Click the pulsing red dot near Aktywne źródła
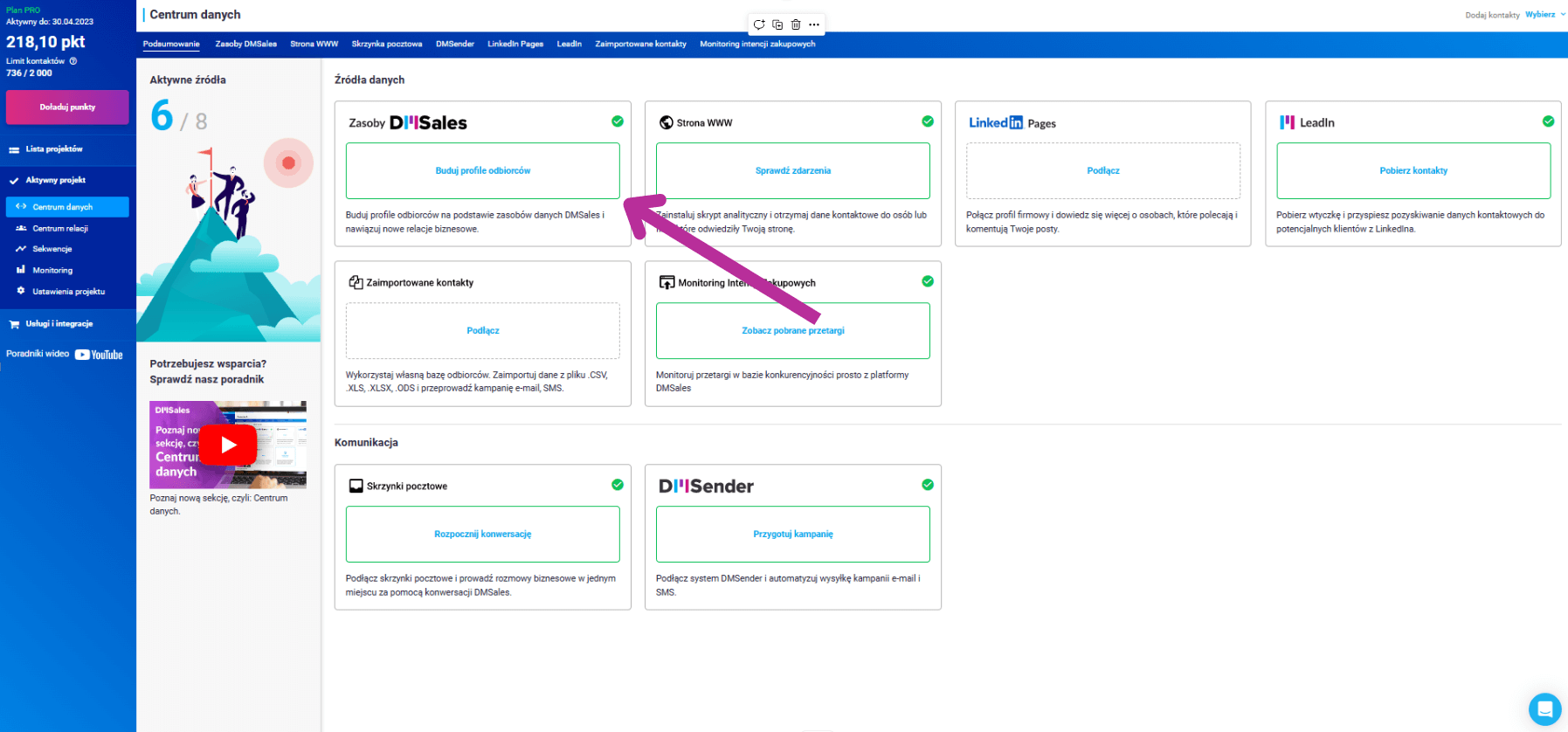The height and width of the screenshot is (732, 1568). (288, 162)
